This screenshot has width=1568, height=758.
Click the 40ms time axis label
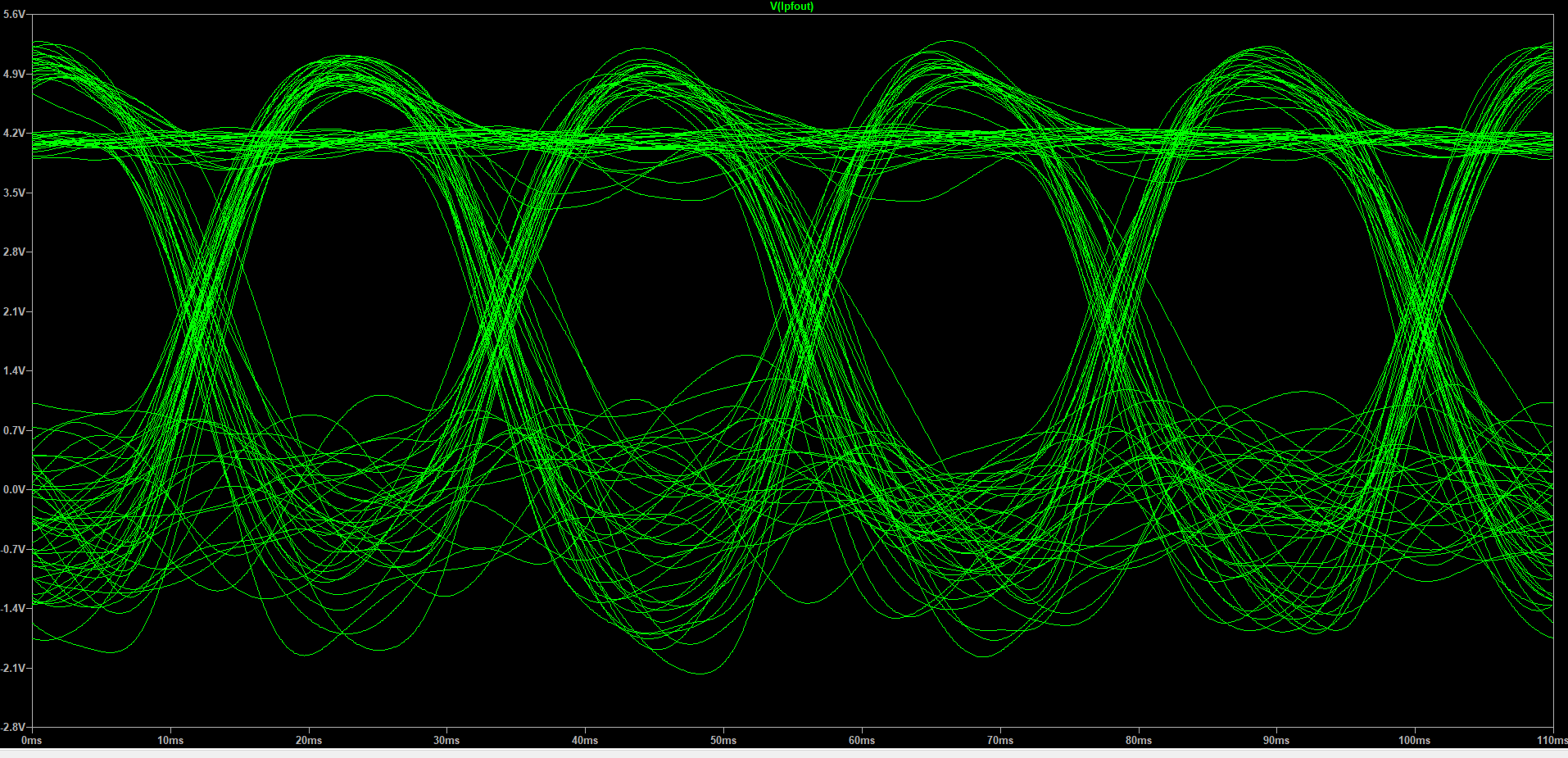(x=585, y=740)
